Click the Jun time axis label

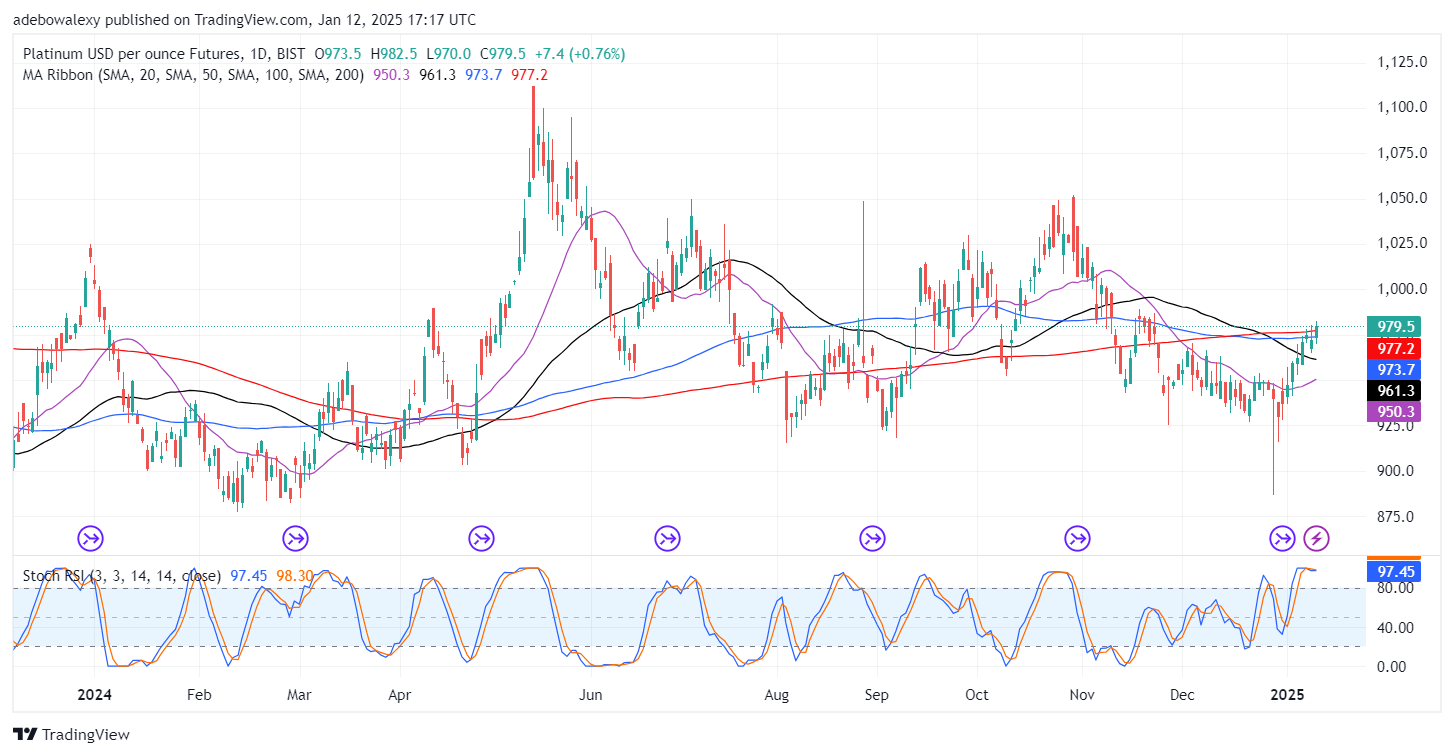pos(590,693)
